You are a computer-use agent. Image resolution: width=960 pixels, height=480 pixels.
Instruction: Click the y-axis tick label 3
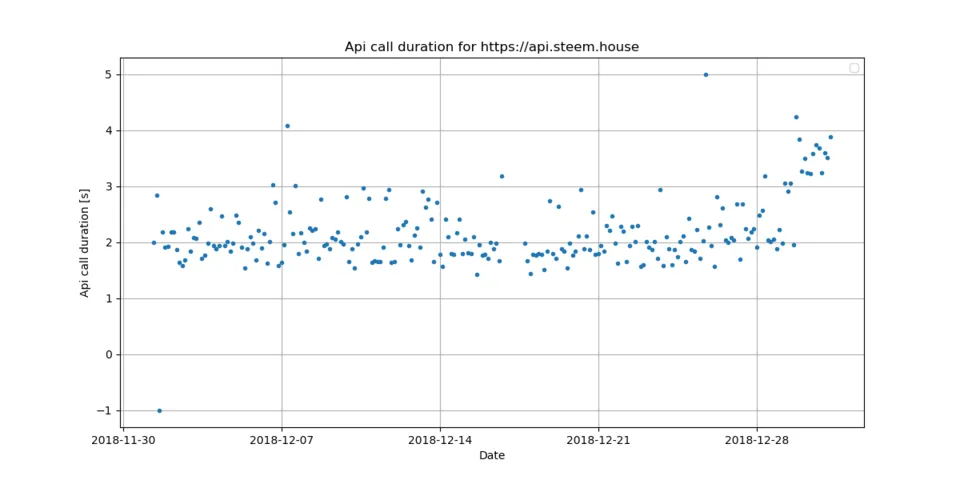tap(110, 187)
